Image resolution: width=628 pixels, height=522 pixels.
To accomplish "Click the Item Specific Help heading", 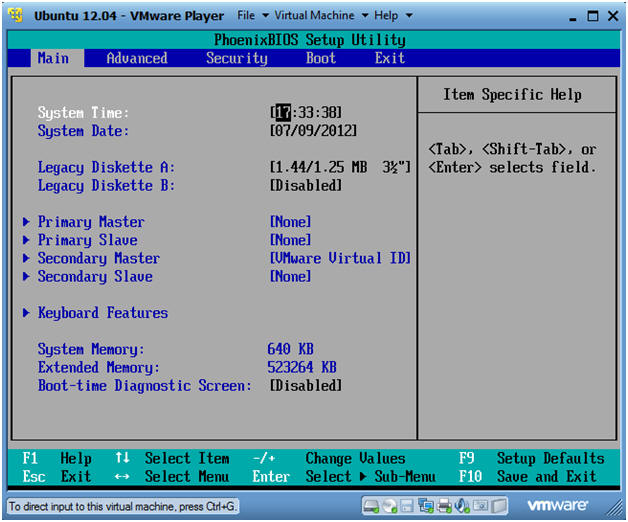I will [512, 95].
